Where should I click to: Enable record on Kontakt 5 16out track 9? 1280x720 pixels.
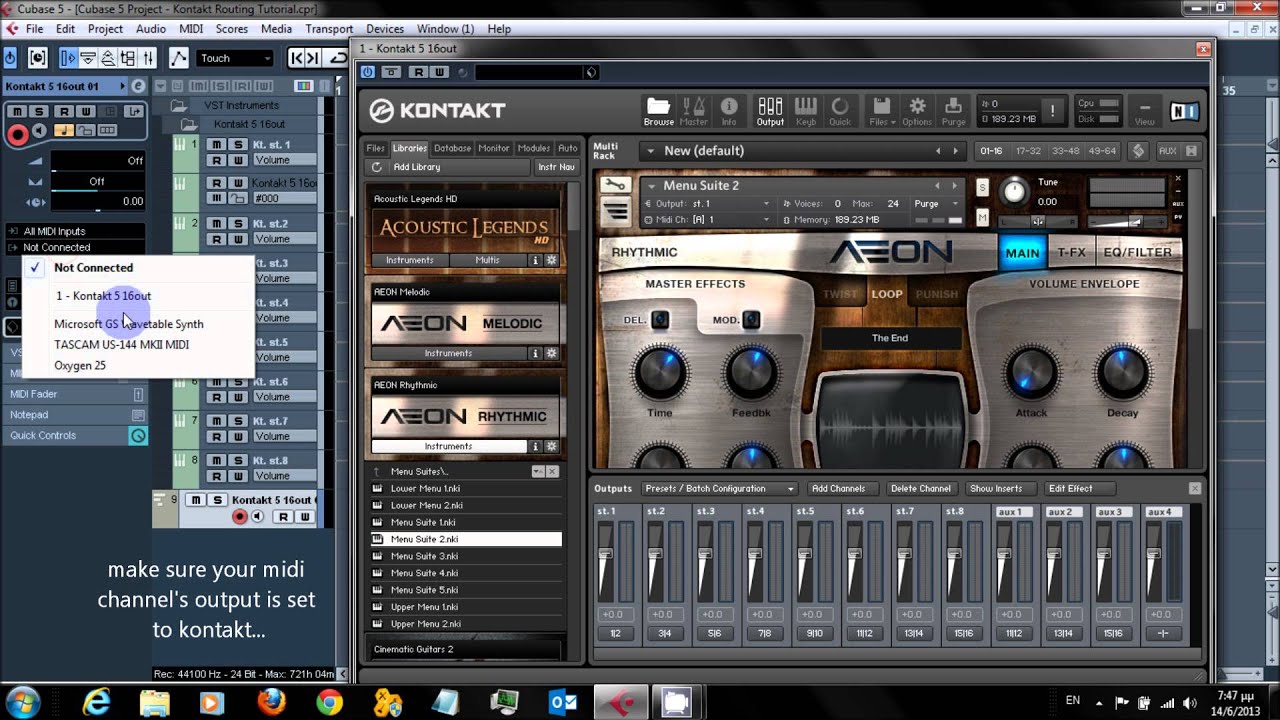point(239,517)
